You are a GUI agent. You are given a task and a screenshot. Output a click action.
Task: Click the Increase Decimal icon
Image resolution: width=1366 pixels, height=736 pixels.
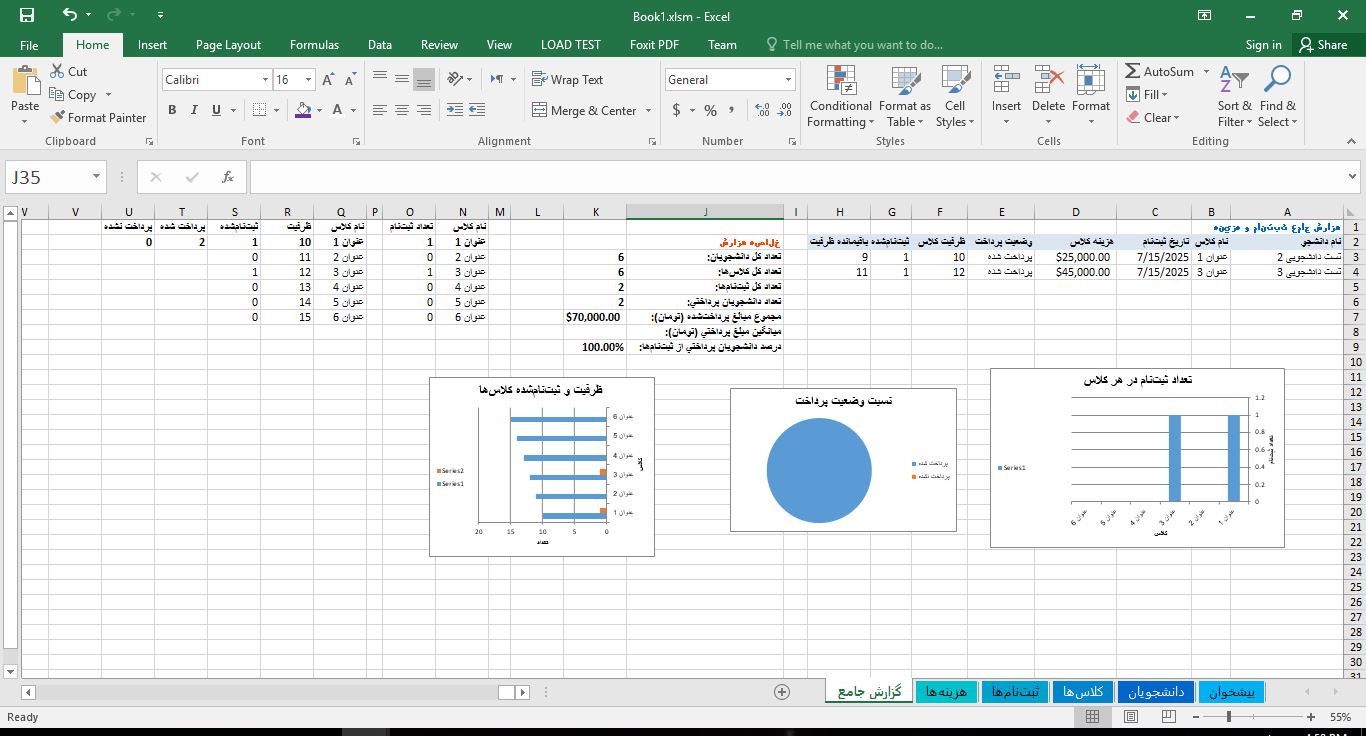pyautogui.click(x=762, y=111)
